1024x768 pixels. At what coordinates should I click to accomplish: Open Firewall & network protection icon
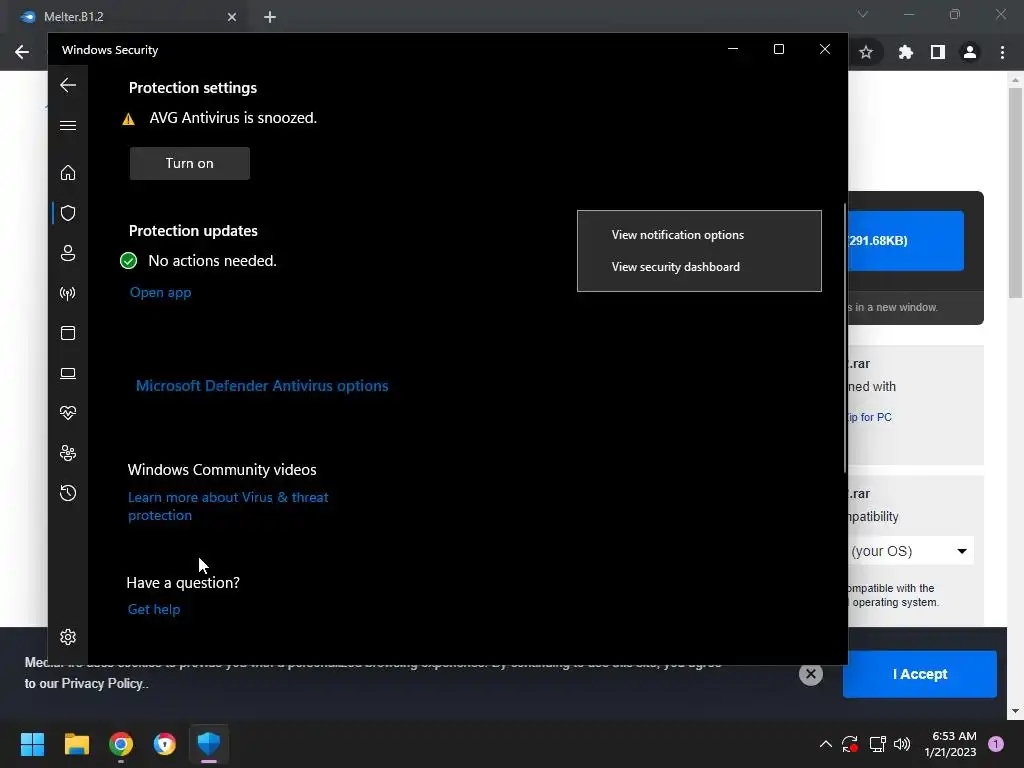coord(68,293)
